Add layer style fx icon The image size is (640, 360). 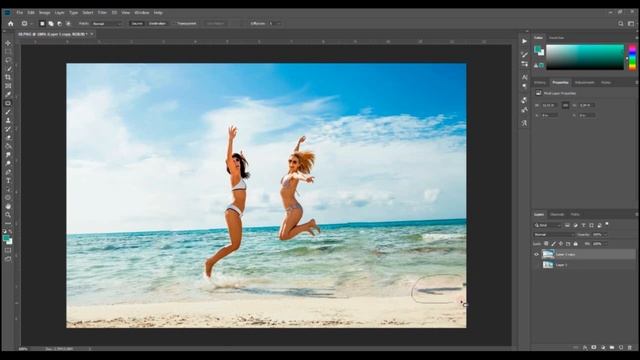(x=585, y=347)
